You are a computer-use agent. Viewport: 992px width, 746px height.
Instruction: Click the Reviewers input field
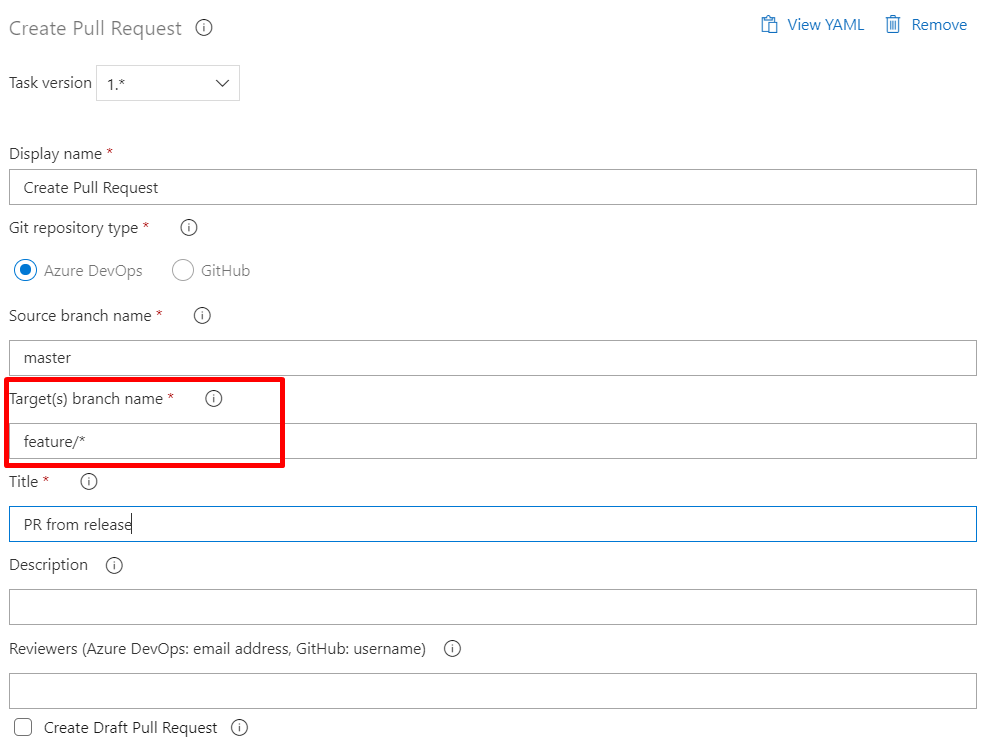[x=492, y=691]
